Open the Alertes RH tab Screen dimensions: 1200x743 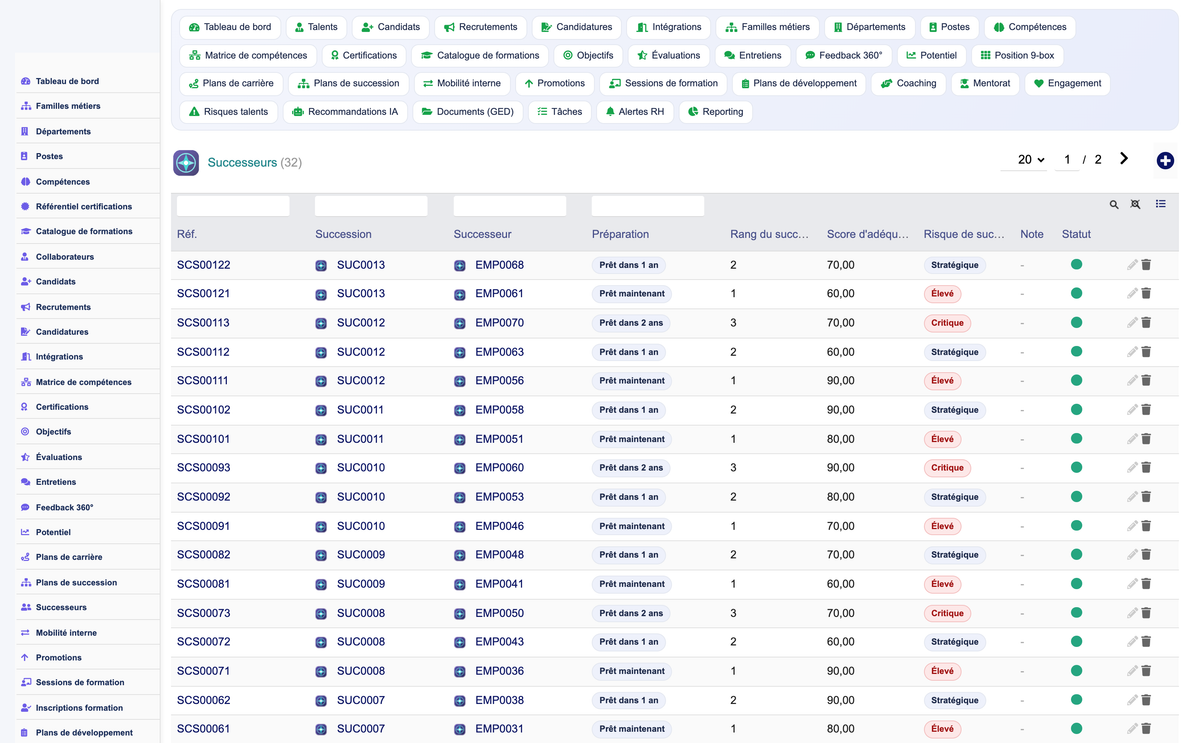pyautogui.click(x=634, y=112)
